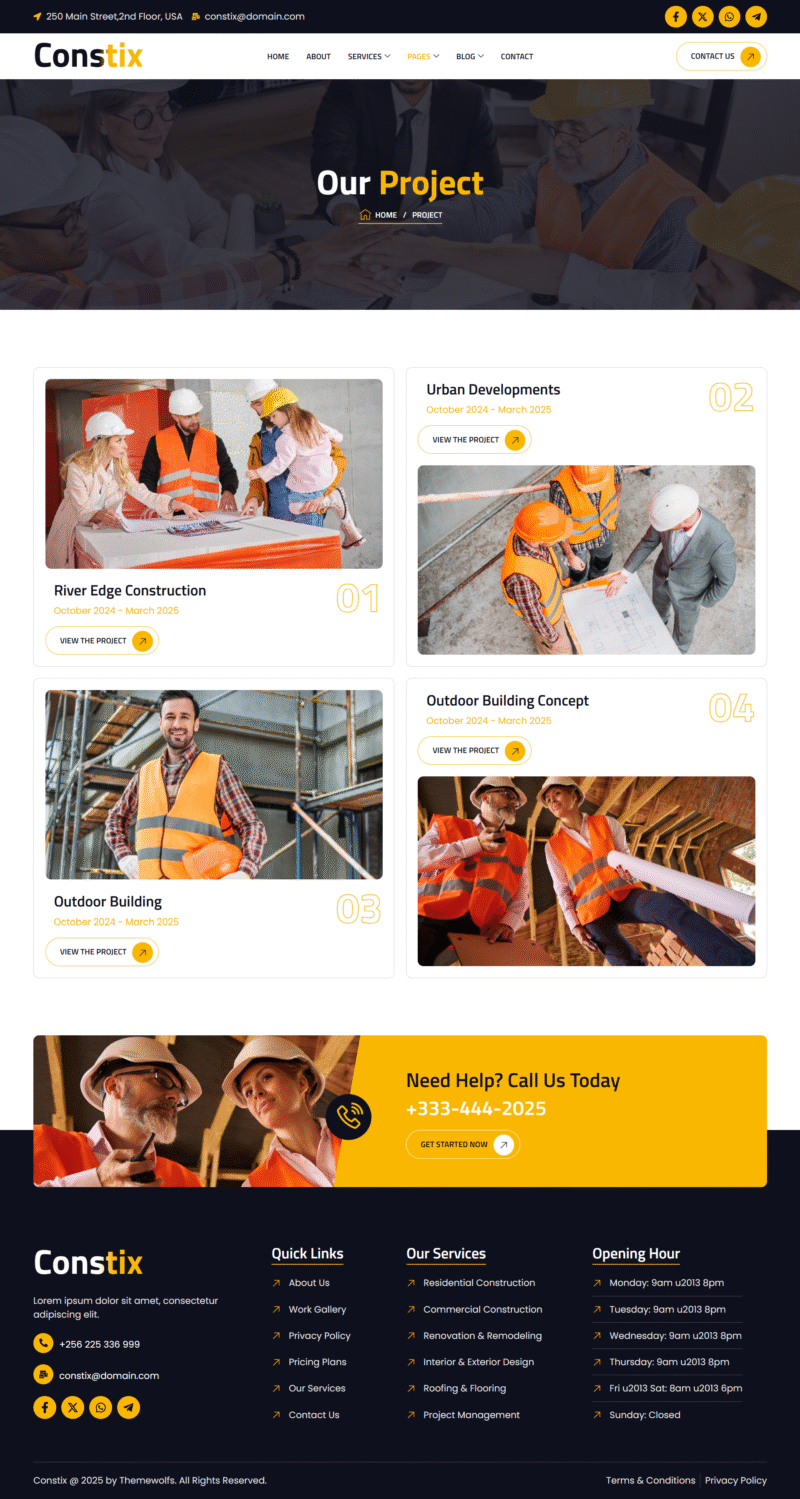View the River Edge Construction project

[102, 641]
